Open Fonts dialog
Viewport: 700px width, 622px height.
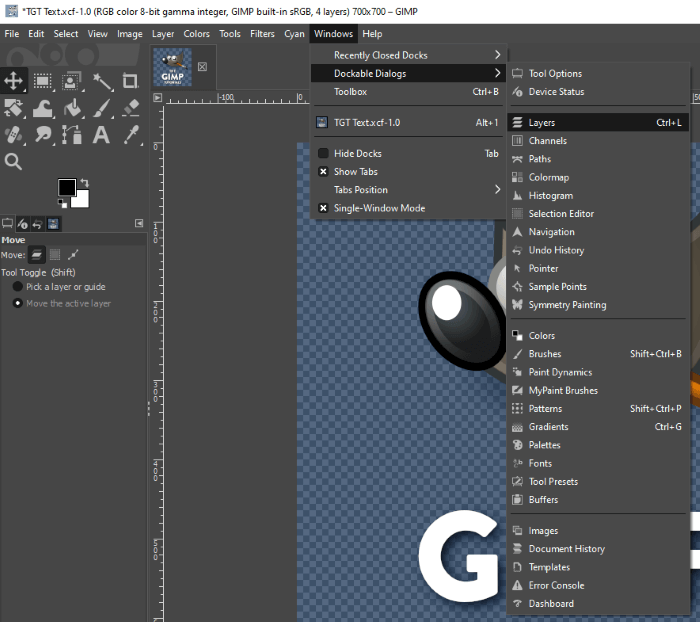(x=598, y=463)
